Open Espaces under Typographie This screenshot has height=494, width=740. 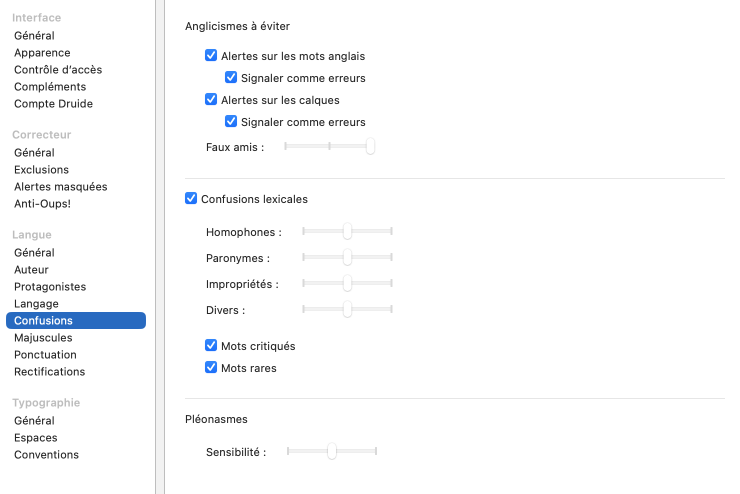coord(36,438)
